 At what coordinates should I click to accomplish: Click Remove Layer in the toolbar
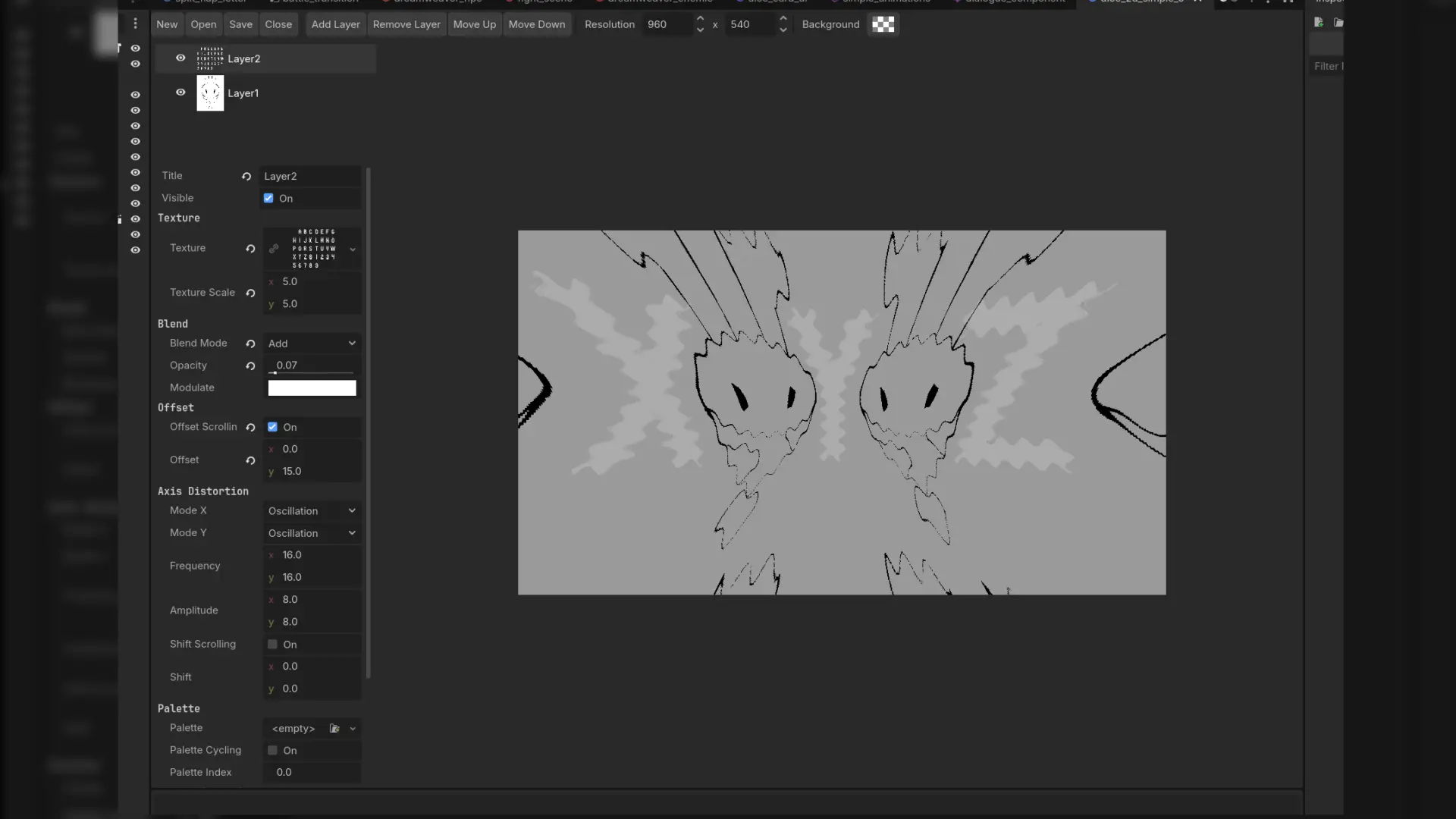click(406, 24)
